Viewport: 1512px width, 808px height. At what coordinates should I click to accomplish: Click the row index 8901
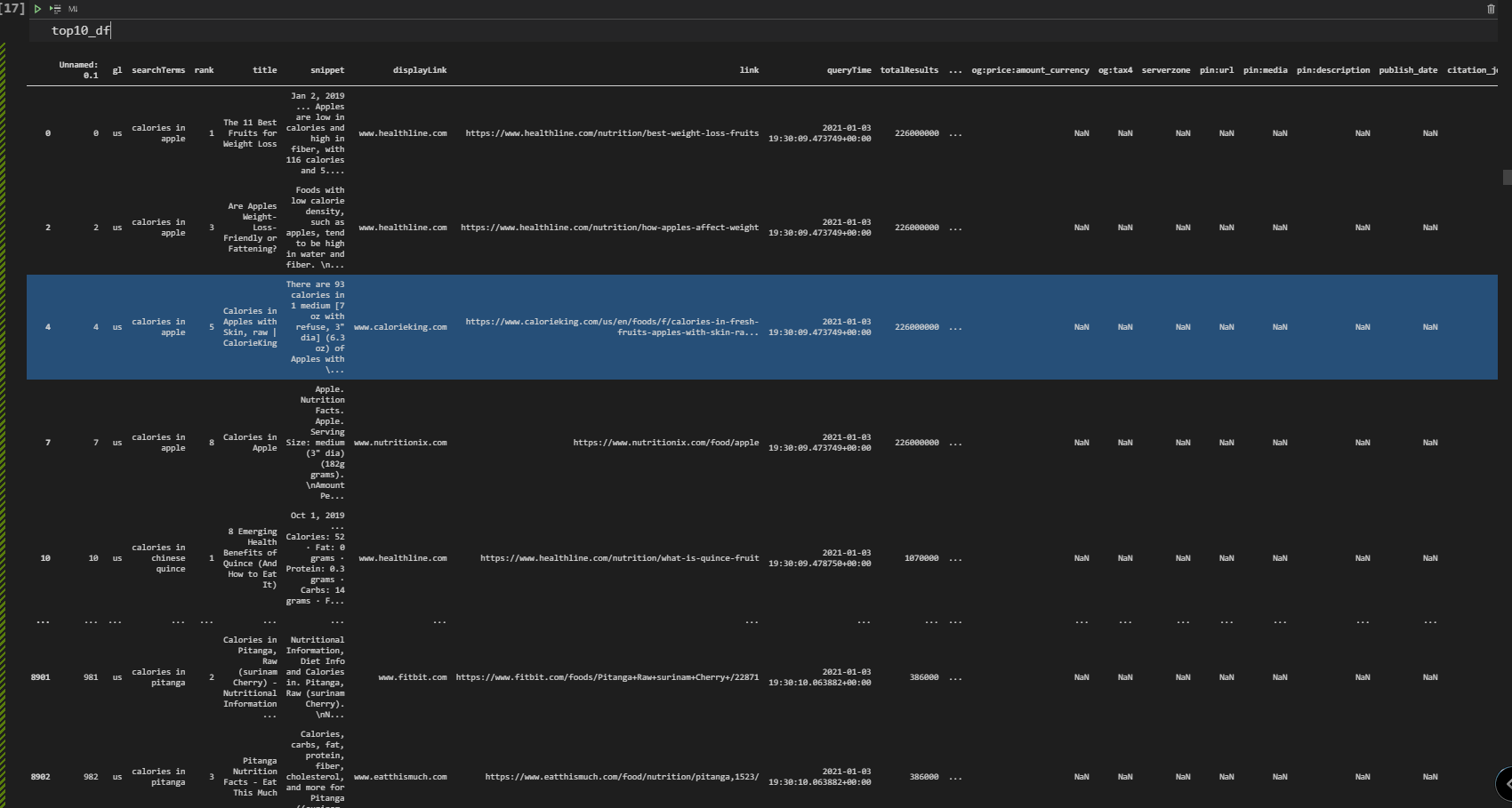(x=40, y=677)
